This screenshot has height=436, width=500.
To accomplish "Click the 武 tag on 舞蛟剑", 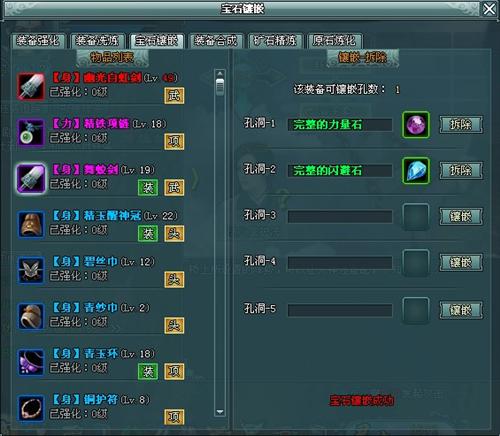I will (174, 188).
